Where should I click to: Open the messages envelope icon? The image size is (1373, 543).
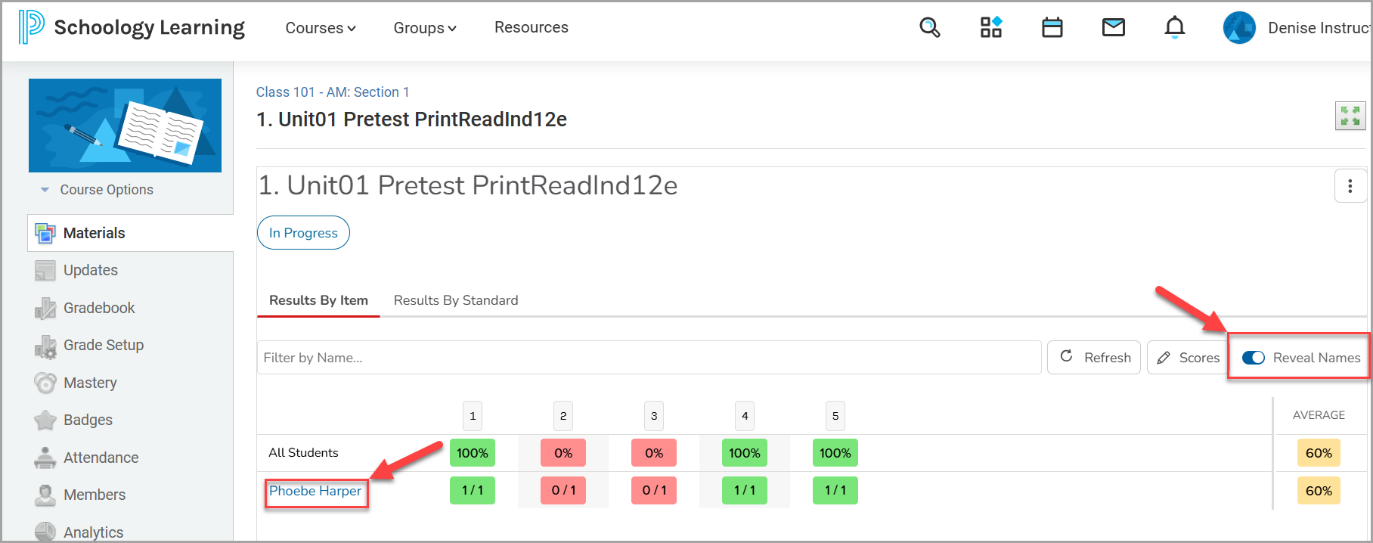1113,28
